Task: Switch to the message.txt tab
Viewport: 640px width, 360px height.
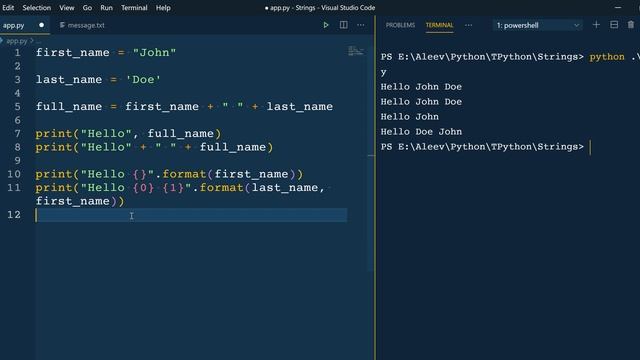Action: click(82, 25)
